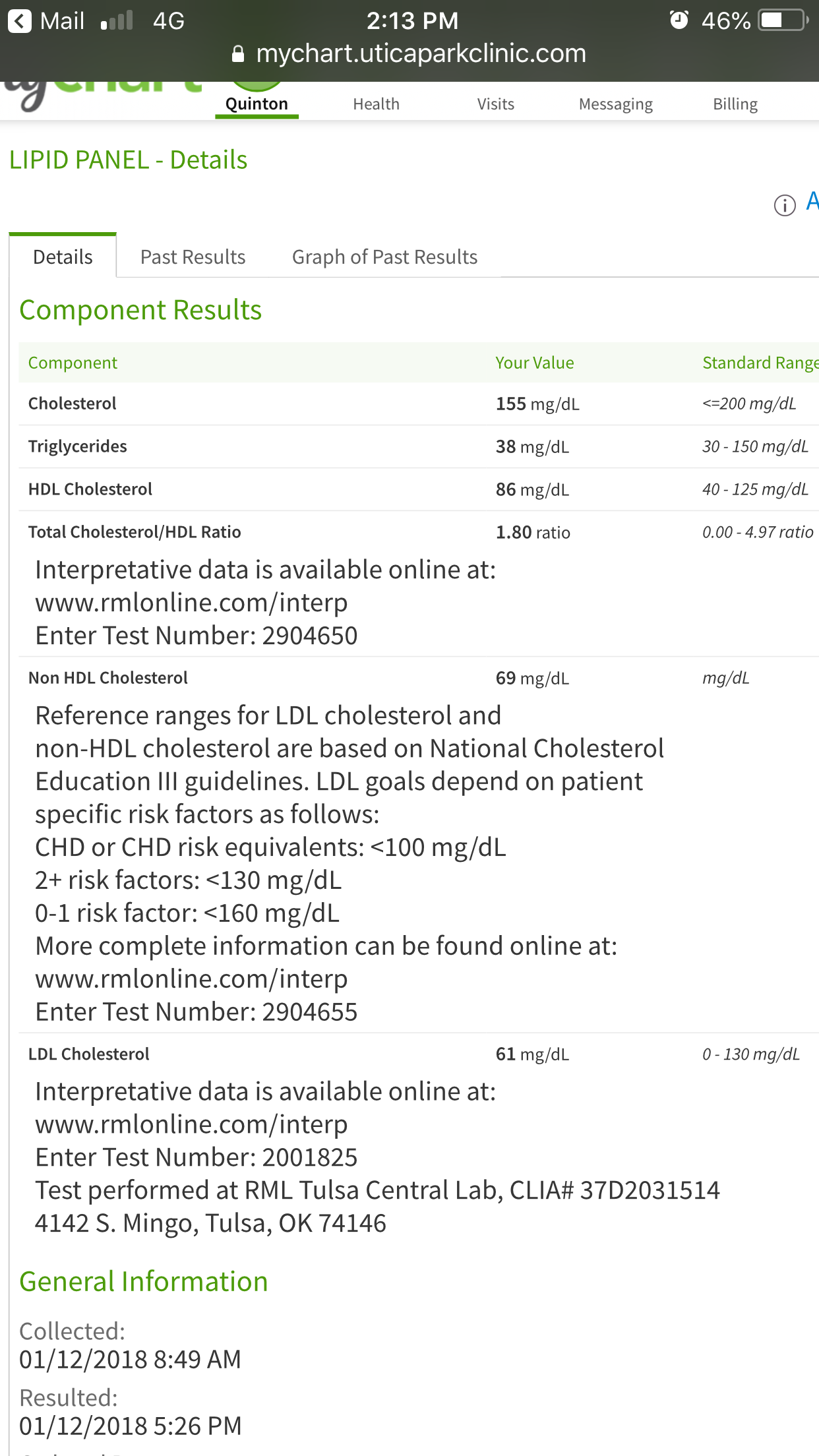Tap the padlock icon in address bar
The image size is (819, 1456).
(x=238, y=54)
